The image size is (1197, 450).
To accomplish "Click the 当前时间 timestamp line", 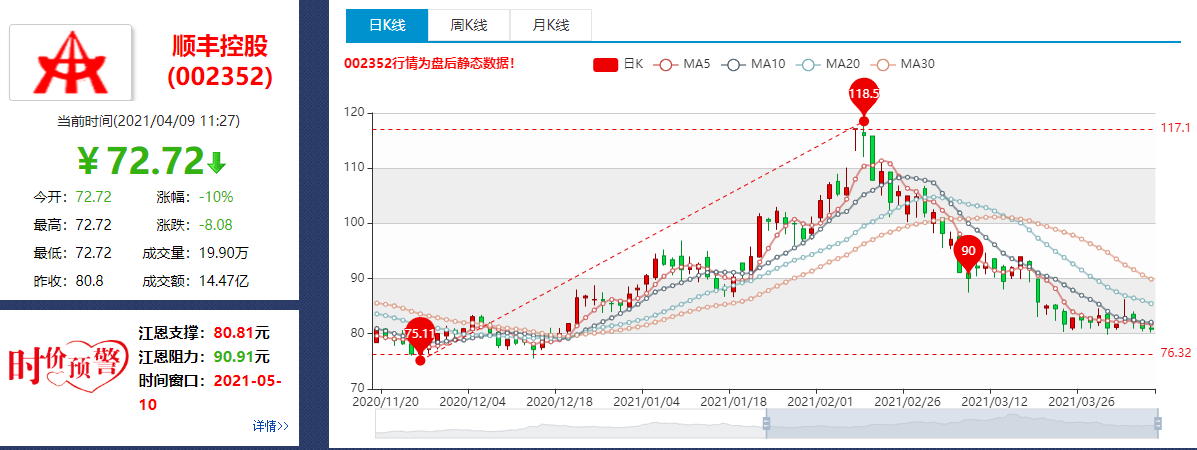I will click(150, 121).
